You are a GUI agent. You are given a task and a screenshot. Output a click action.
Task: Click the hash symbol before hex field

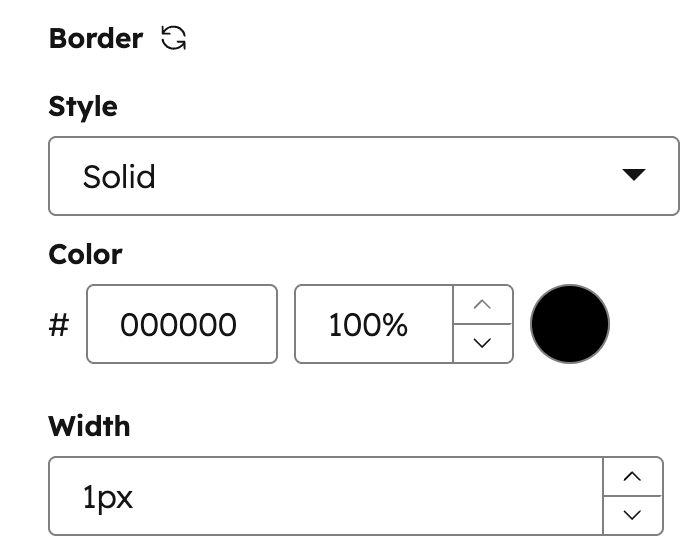(59, 325)
